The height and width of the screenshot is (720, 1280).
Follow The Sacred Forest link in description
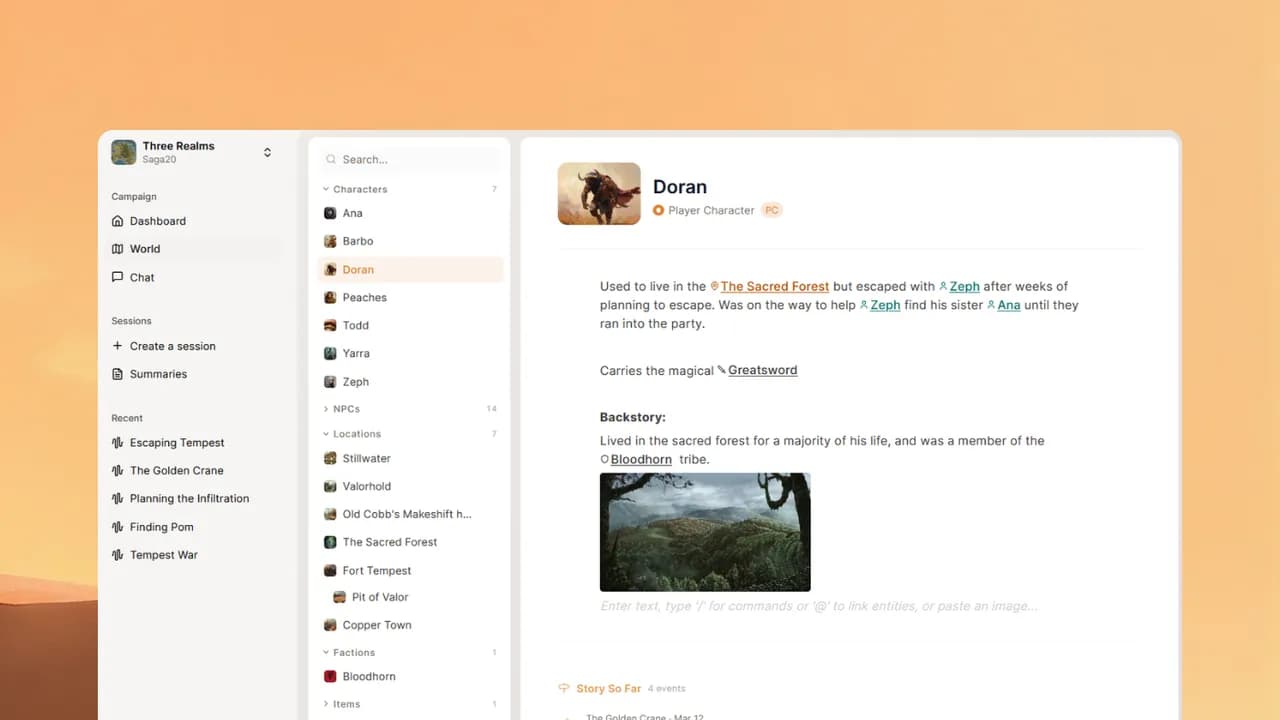774,286
